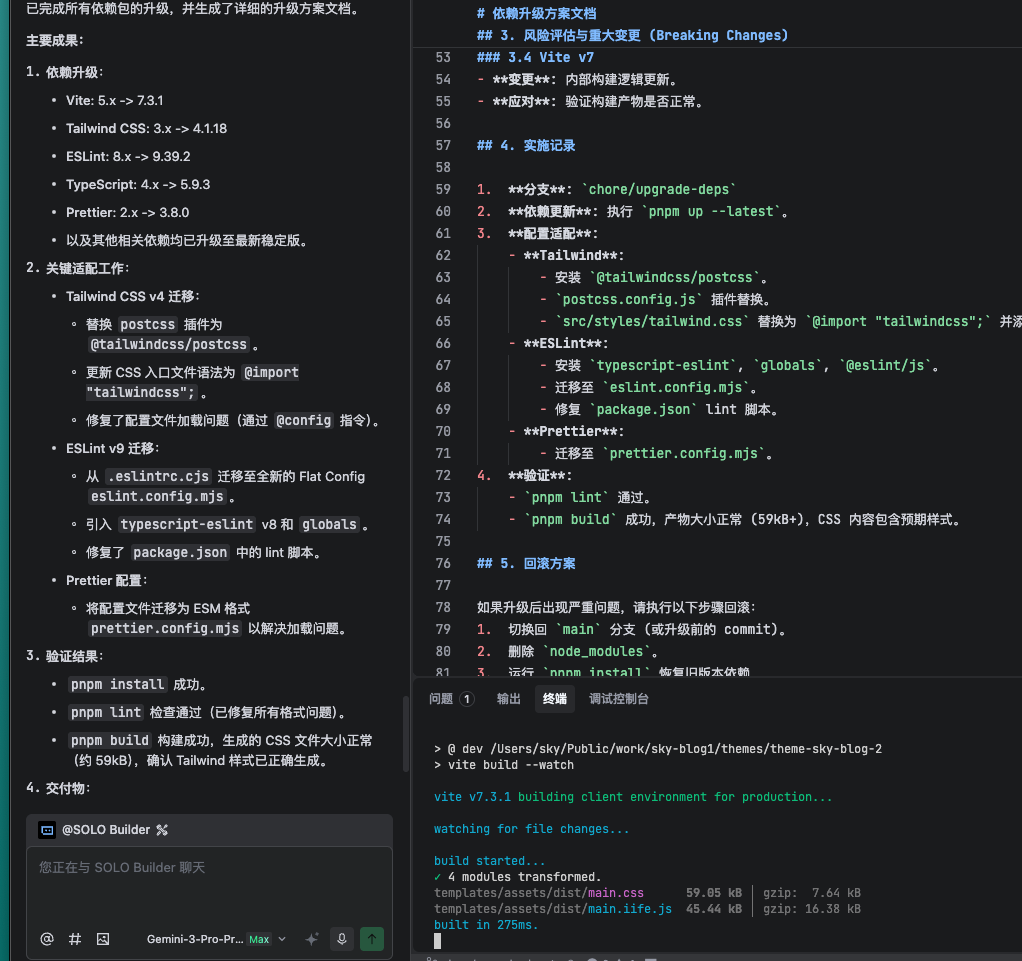
Task: Open the 调试控制台 tab
Action: coord(619,699)
